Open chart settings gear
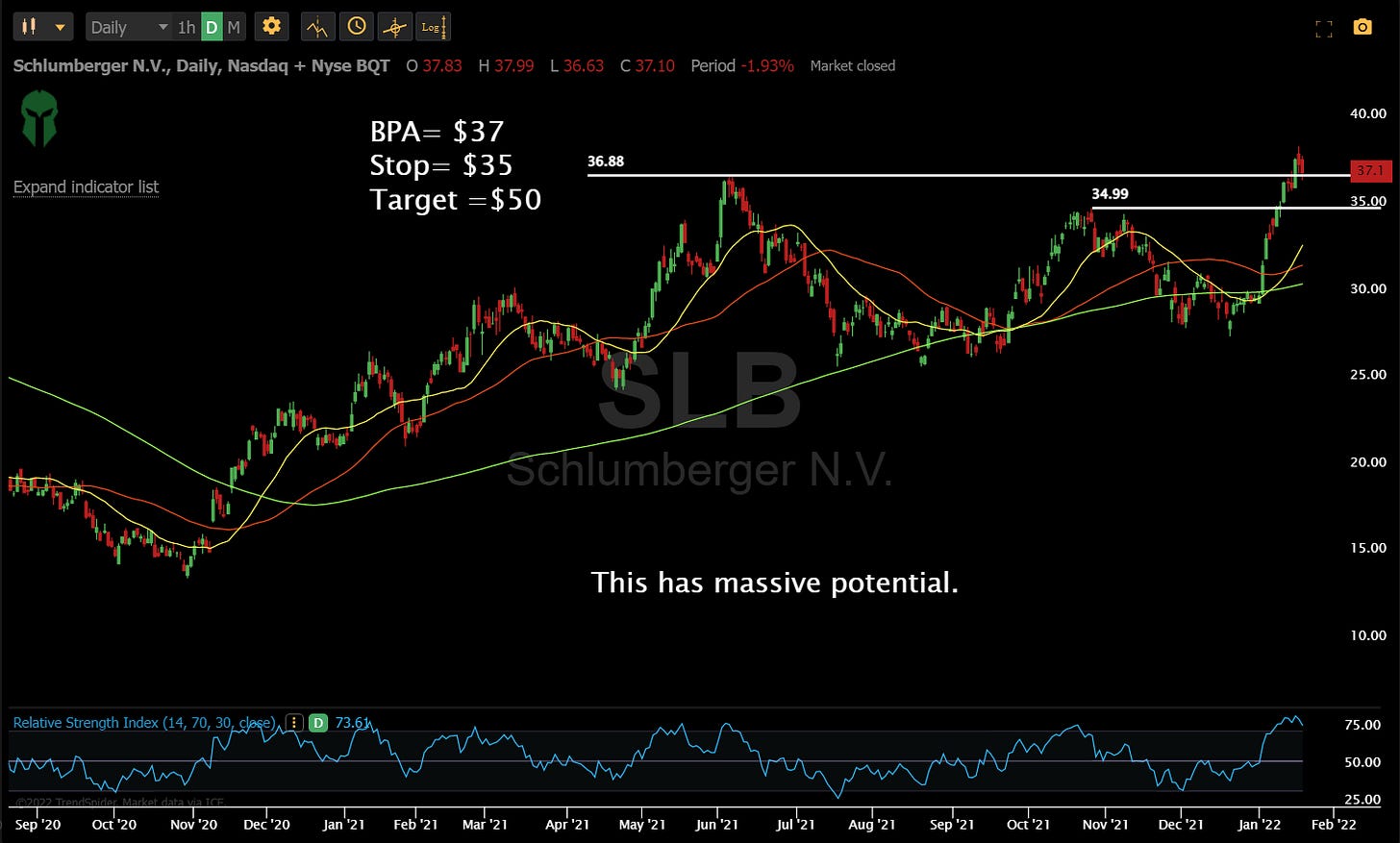The image size is (1400, 843). point(272,27)
